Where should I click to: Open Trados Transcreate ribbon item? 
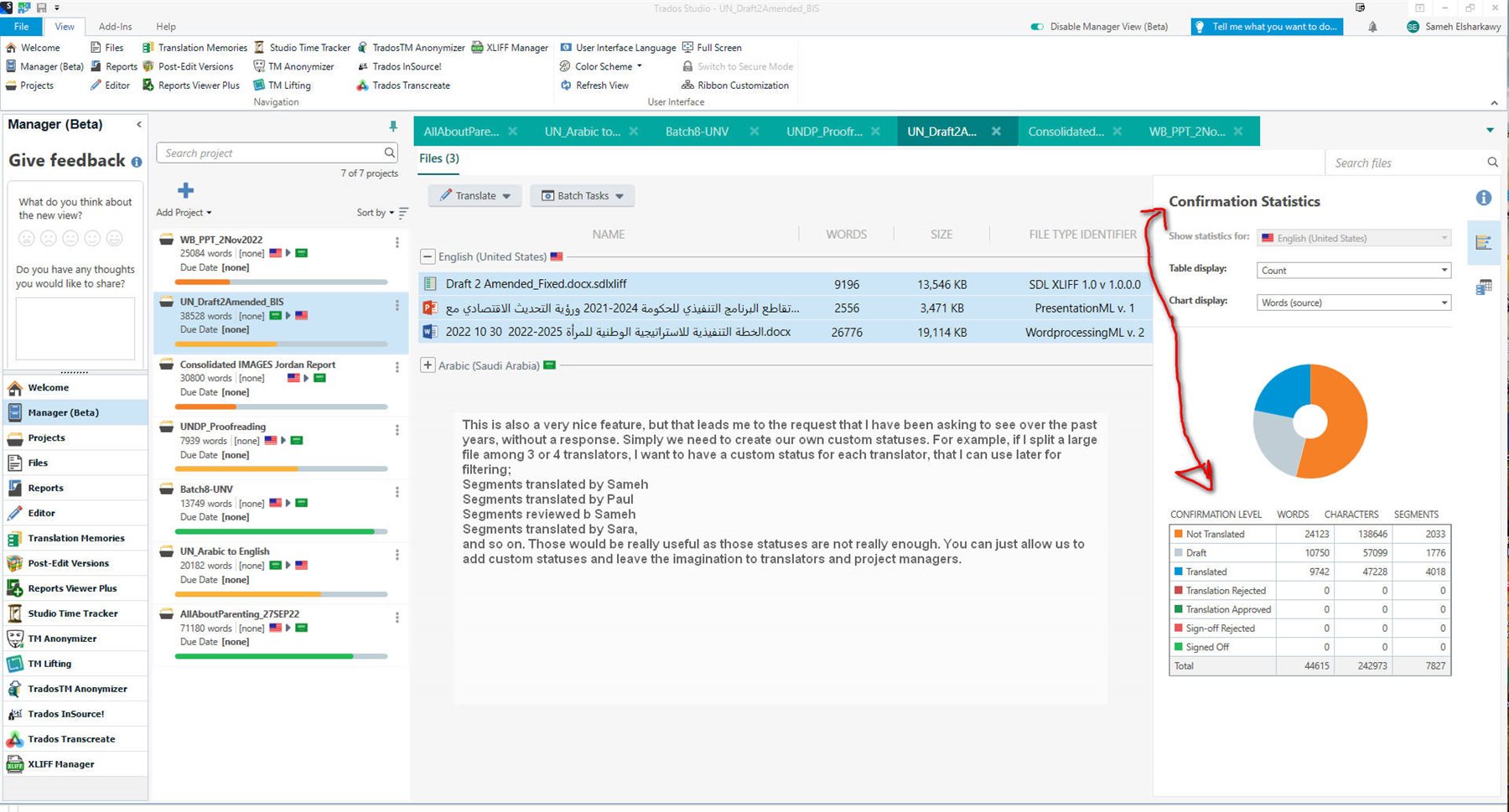403,85
